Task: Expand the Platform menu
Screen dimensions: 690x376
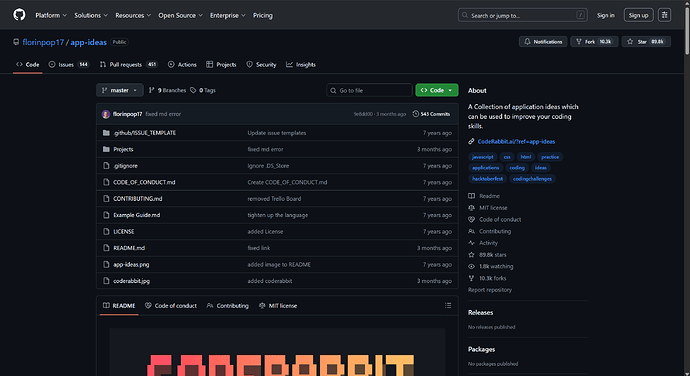Action: 51,15
